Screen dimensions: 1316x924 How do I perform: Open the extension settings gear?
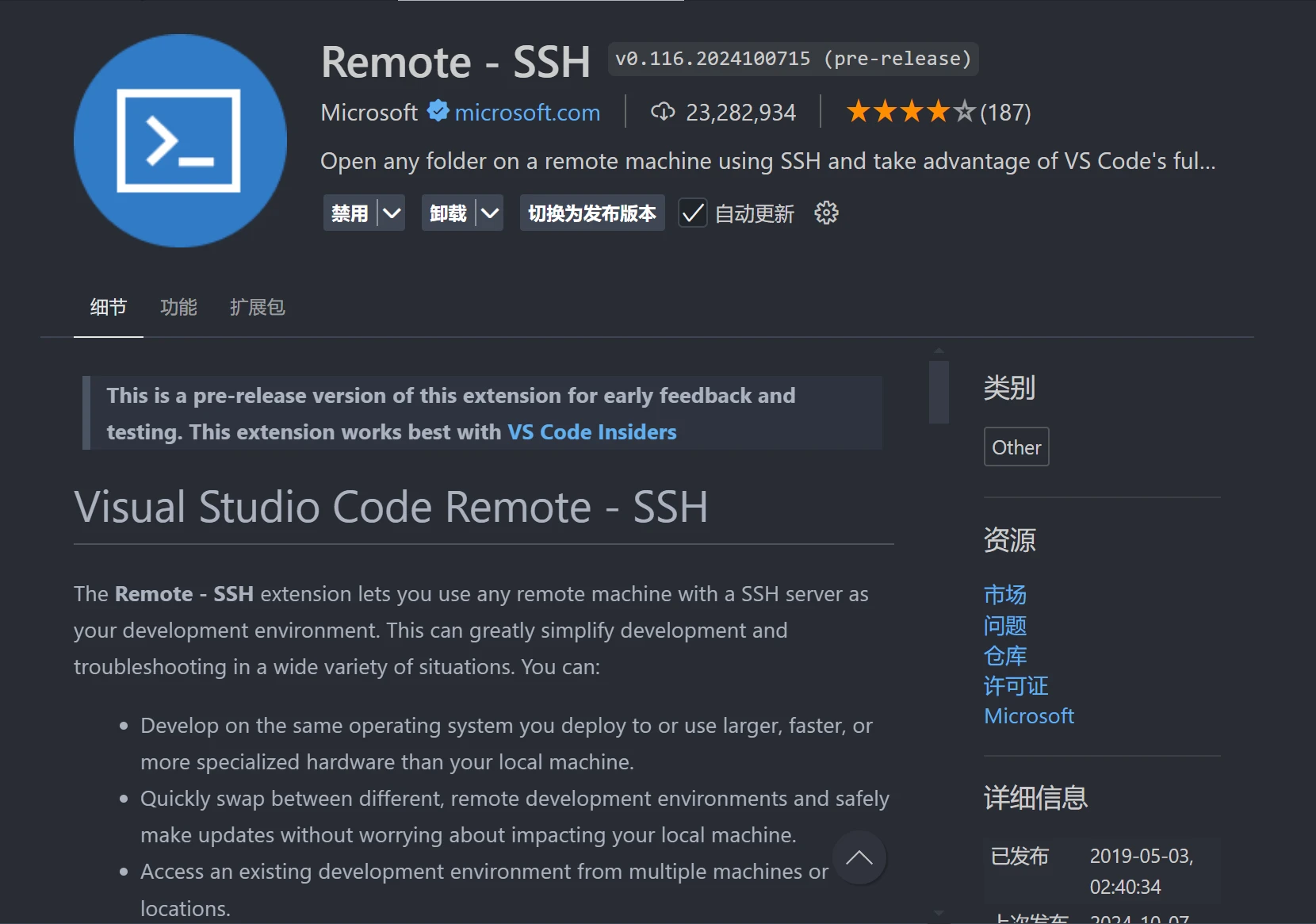click(x=826, y=213)
